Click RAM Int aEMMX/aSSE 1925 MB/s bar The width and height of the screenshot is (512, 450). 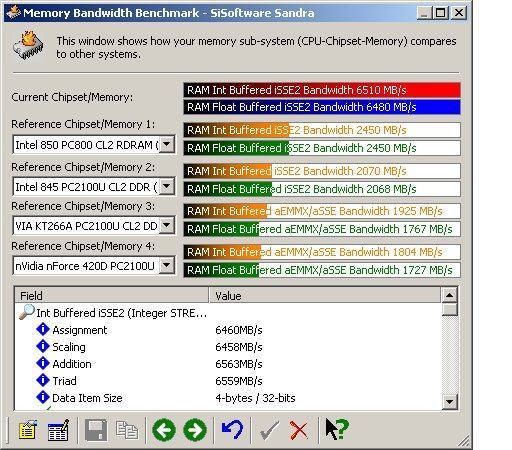(x=322, y=211)
